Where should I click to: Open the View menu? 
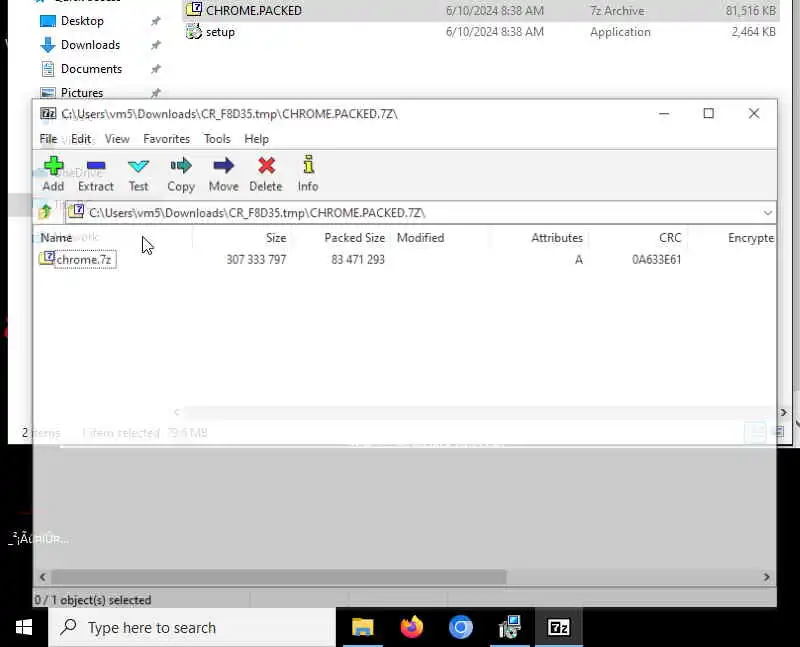[x=117, y=139]
